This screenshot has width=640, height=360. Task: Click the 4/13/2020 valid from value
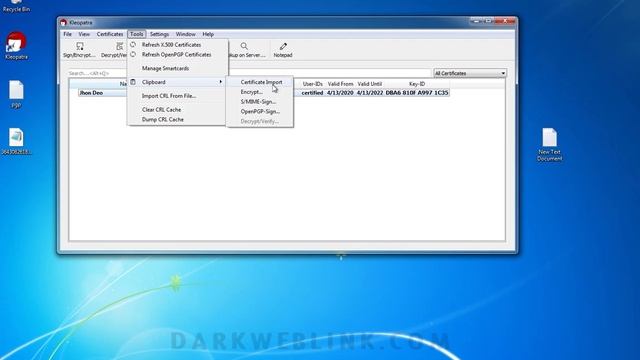pos(340,93)
